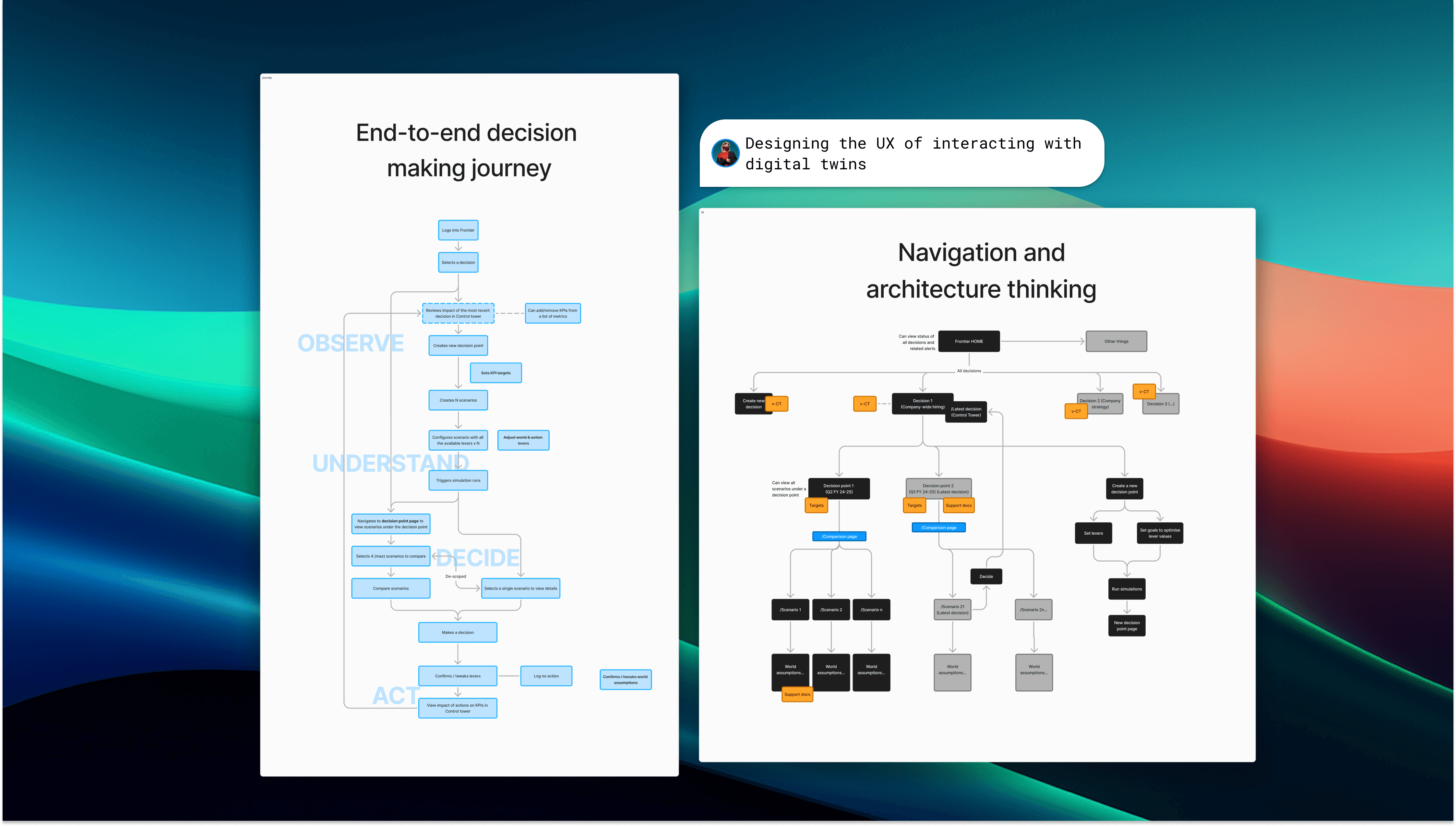Select the struck-through 'Sets KPI targets' box
This screenshot has width=1456, height=826.
coord(496,373)
